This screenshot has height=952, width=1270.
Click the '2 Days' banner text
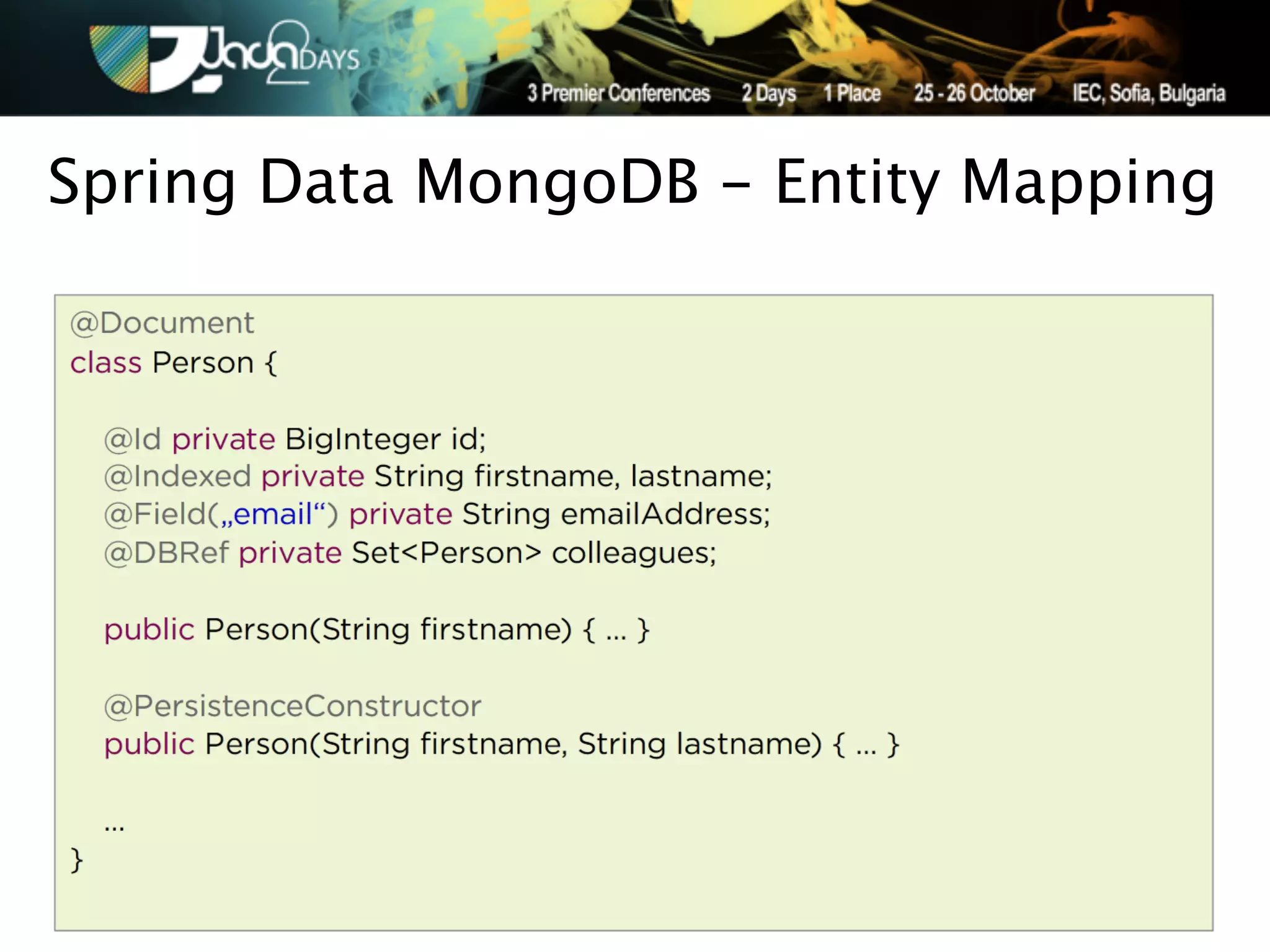[769, 94]
